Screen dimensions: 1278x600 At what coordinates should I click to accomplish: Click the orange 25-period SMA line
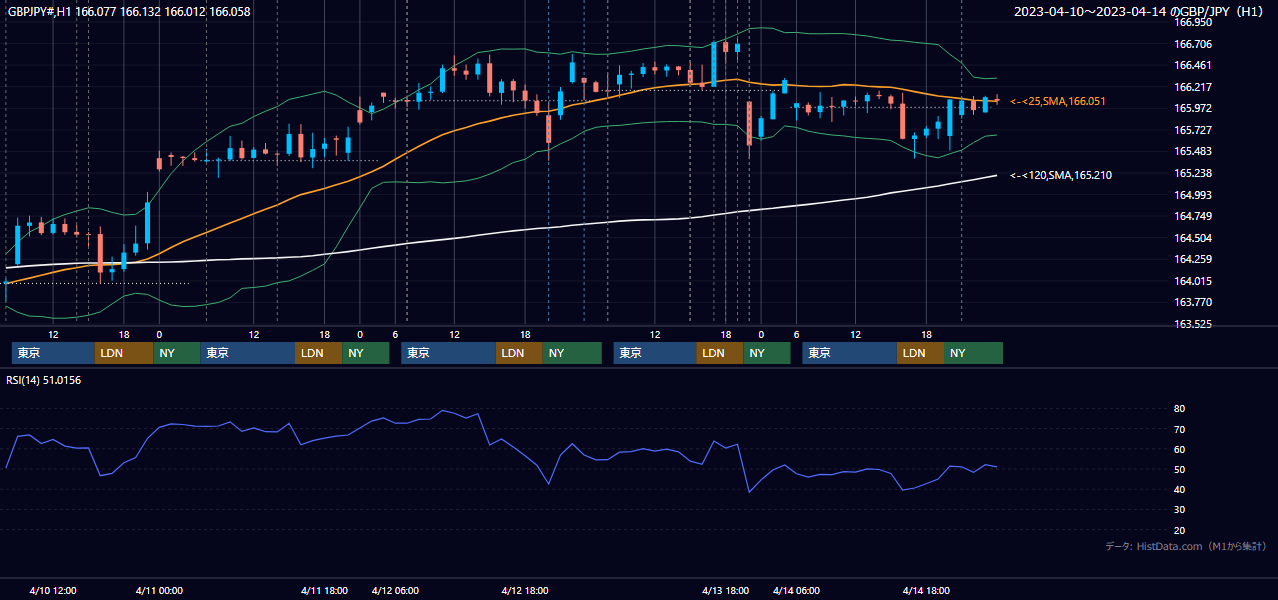[x=300, y=195]
